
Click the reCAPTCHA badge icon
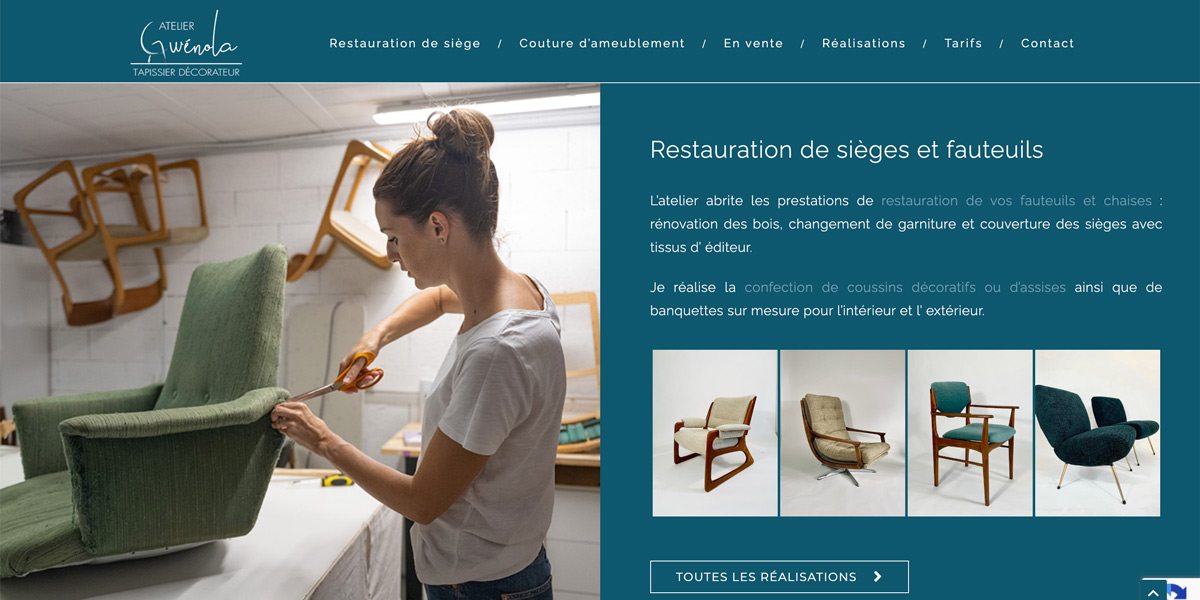1178,590
